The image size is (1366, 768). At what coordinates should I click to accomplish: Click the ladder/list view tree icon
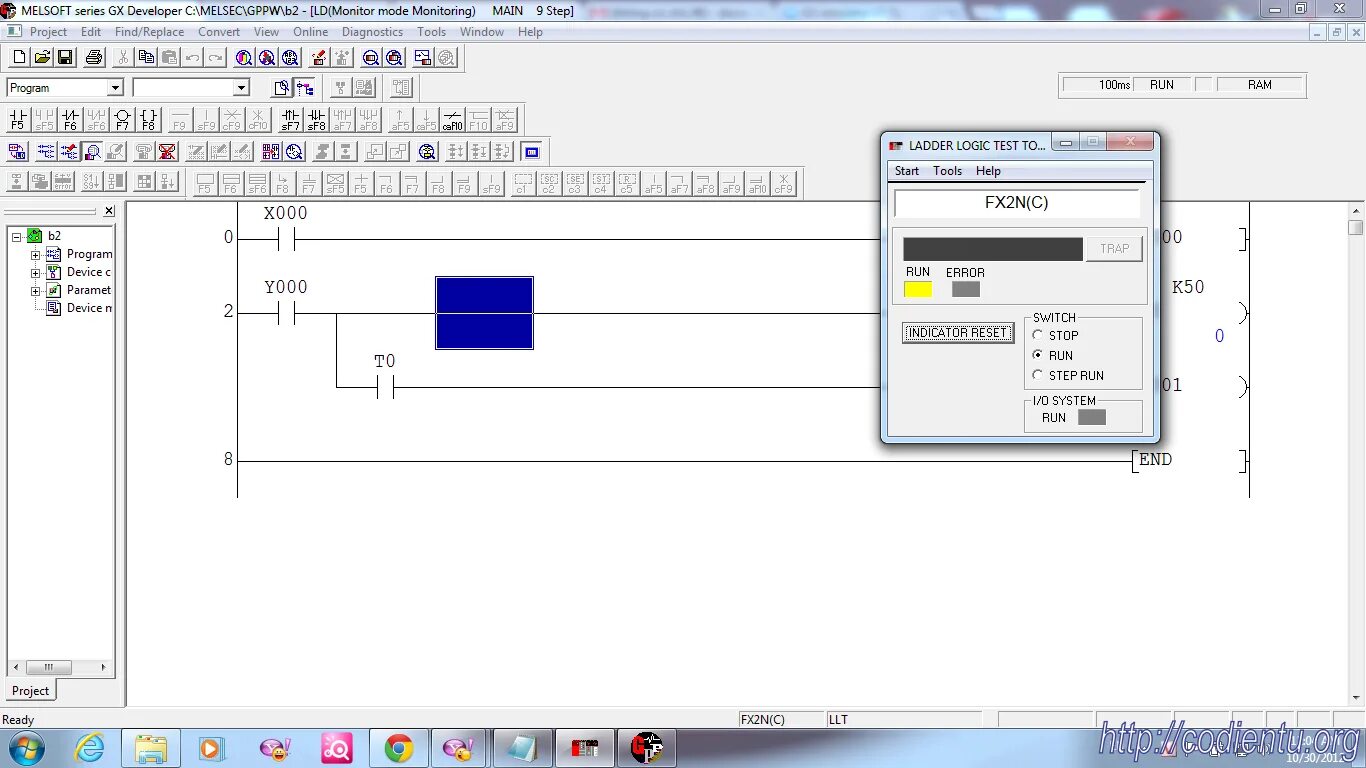pyautogui.click(x=305, y=88)
